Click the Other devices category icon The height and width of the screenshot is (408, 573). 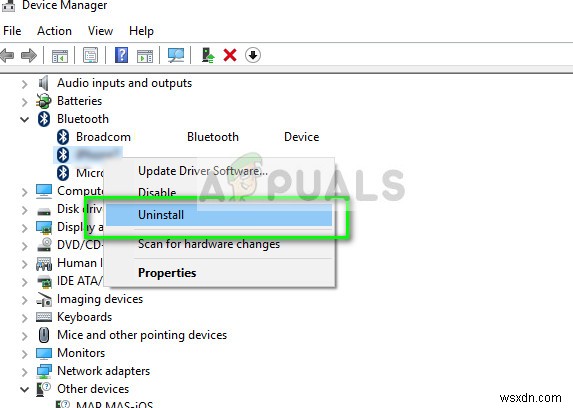point(43,389)
